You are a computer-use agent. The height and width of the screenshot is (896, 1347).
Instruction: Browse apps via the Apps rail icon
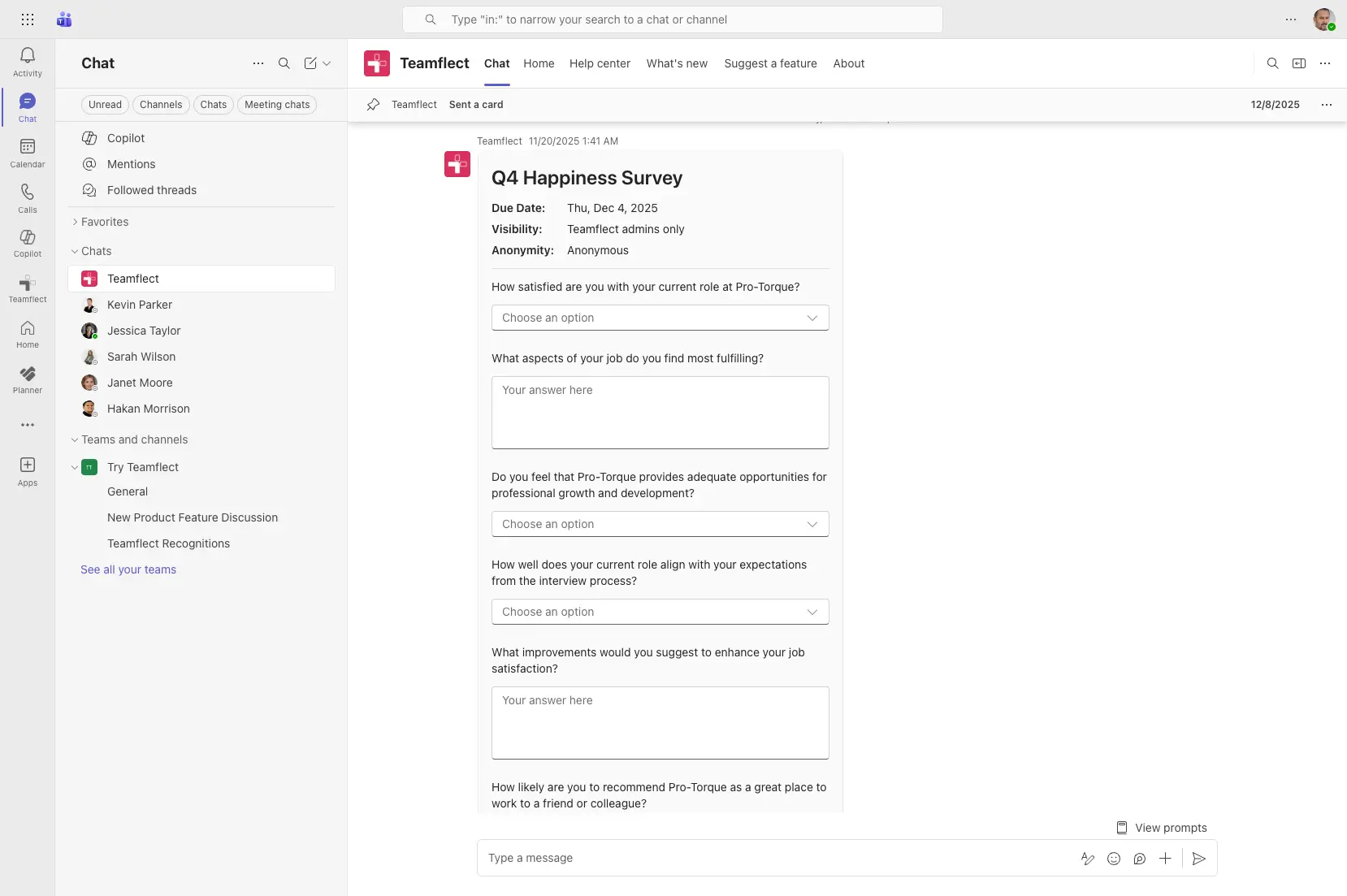tap(27, 470)
